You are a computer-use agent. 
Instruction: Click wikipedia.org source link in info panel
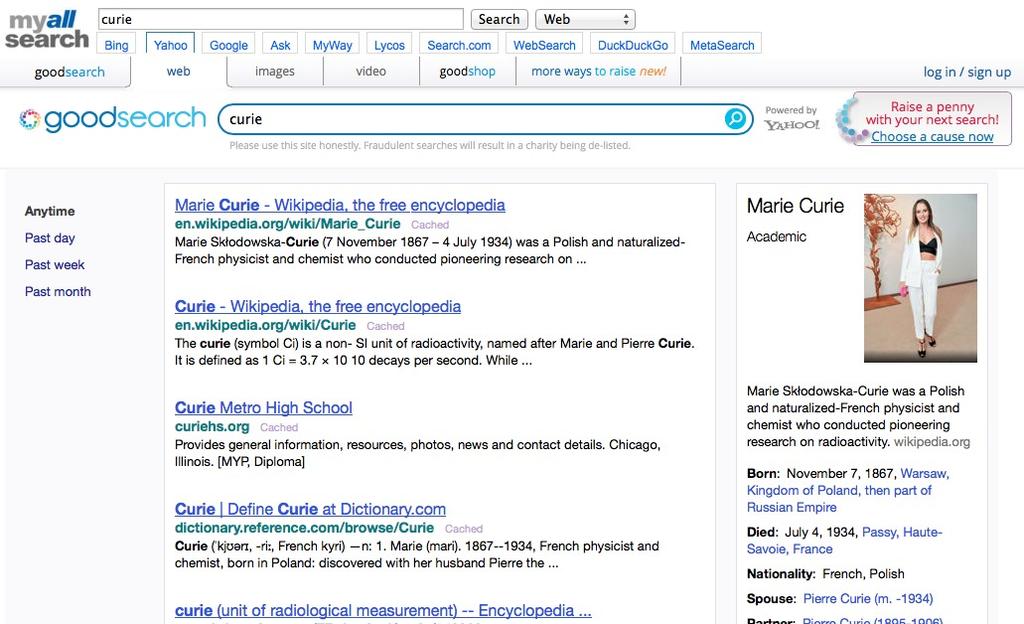(x=932, y=442)
